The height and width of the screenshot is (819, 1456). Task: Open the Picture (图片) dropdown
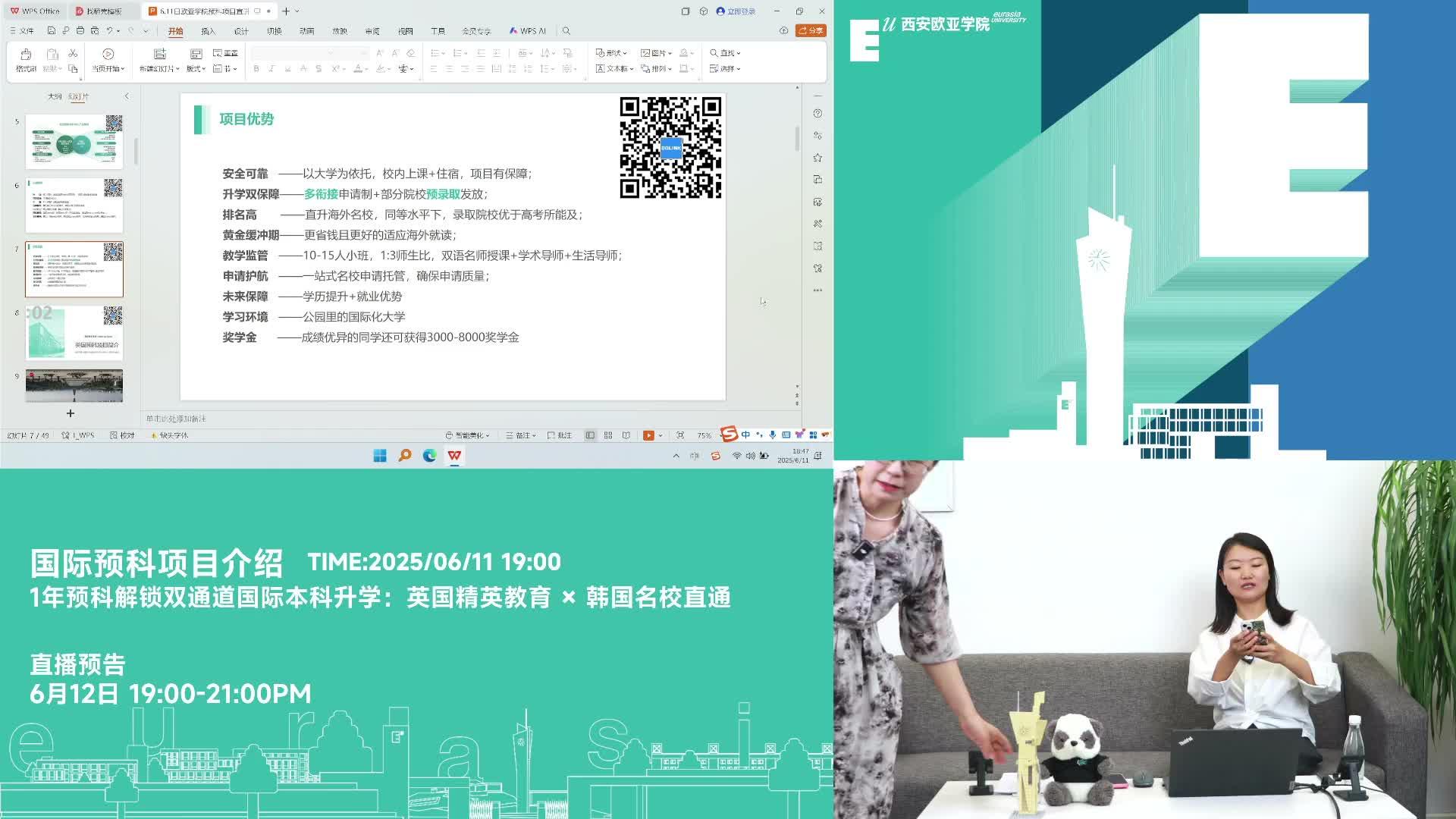click(x=656, y=53)
